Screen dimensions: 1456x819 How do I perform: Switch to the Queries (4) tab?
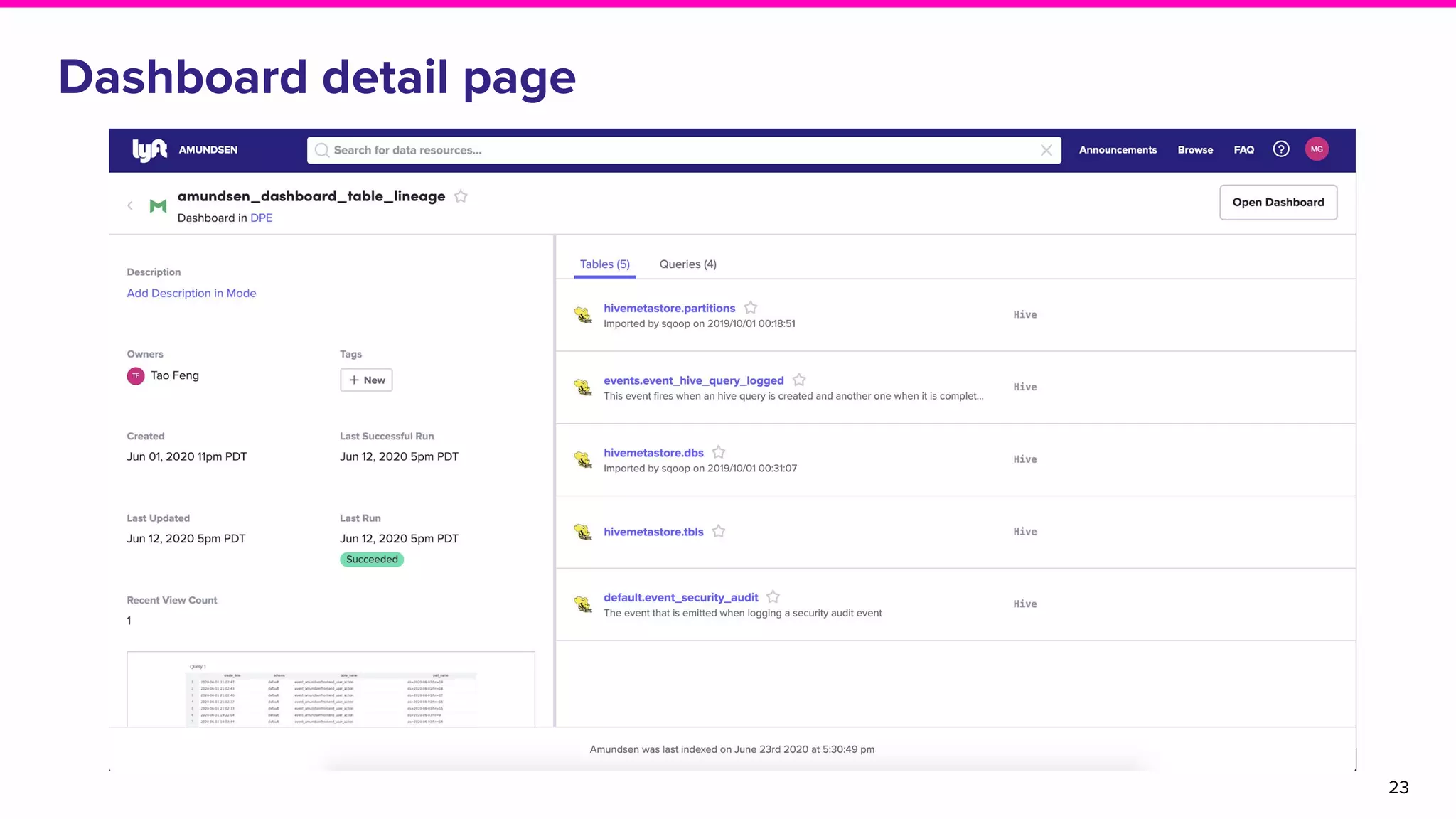[x=687, y=264]
